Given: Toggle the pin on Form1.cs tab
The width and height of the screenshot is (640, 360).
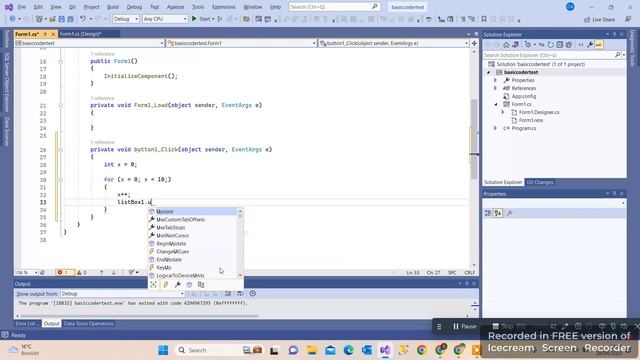Looking at the screenshot, I should tap(45, 34).
